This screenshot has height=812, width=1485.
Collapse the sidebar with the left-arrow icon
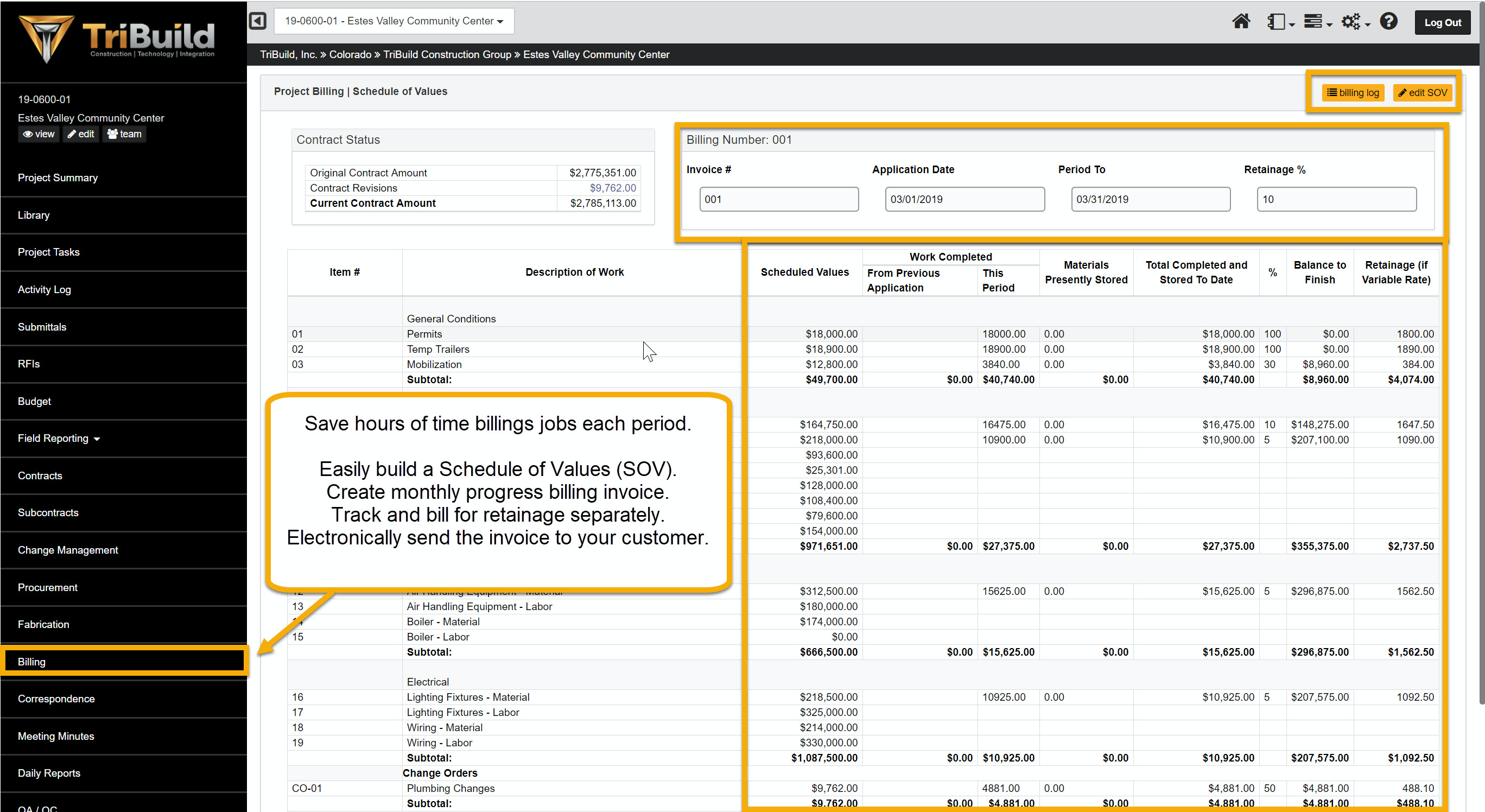257,21
